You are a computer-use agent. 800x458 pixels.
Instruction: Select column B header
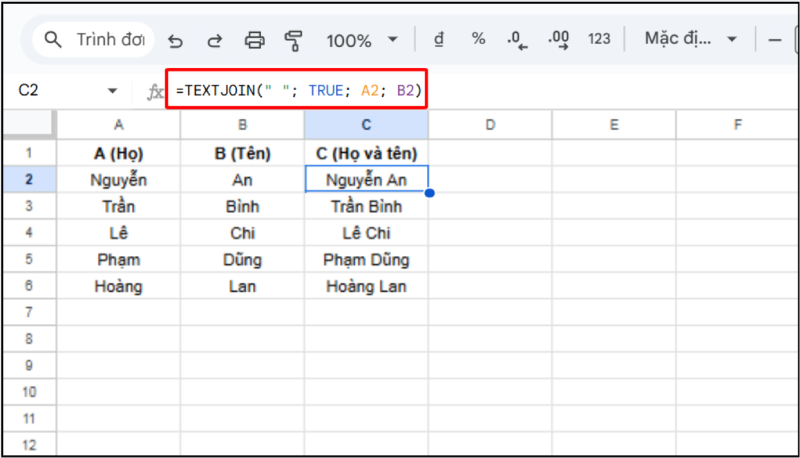tap(242, 124)
